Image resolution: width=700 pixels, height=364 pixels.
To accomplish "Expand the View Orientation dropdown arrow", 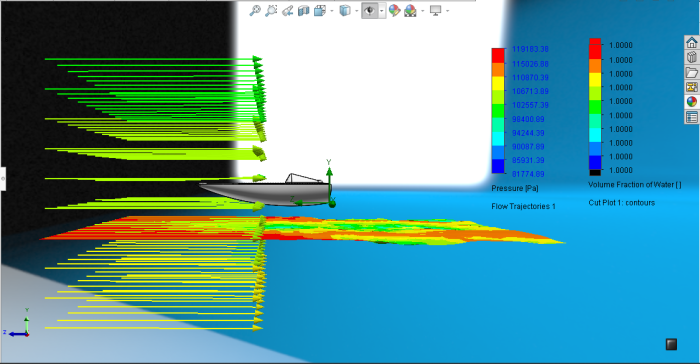I will coord(332,11).
